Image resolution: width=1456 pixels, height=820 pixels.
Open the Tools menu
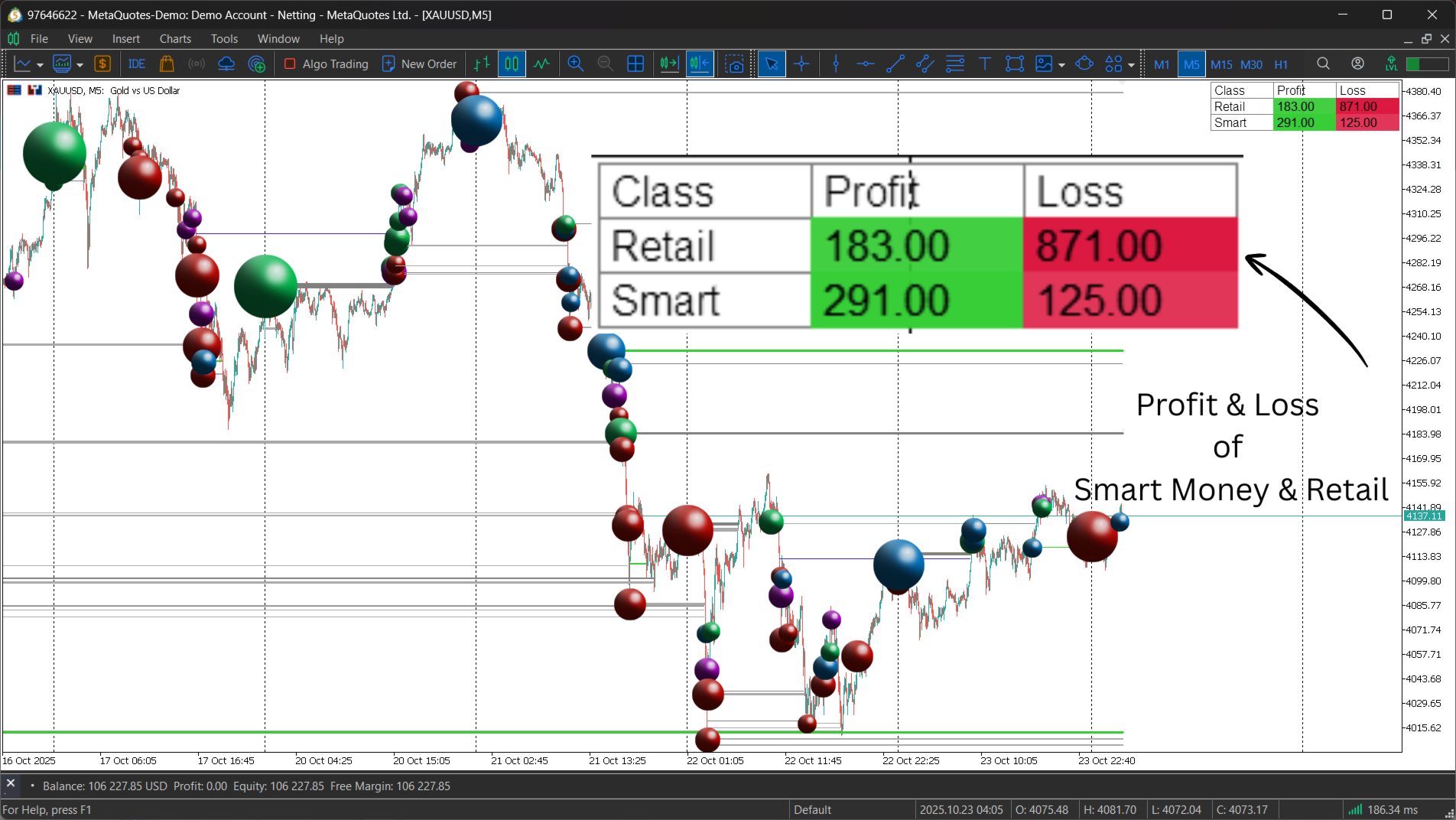[x=224, y=38]
